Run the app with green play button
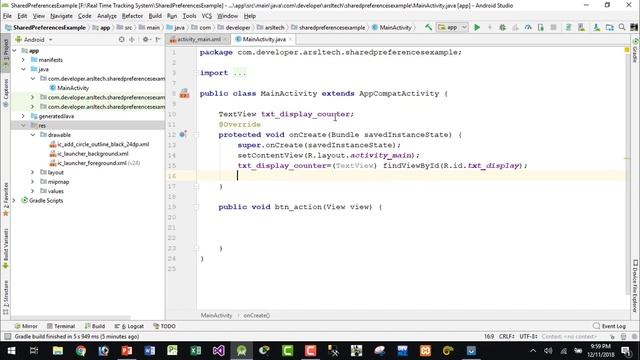This screenshot has height=360, width=640. (477, 27)
